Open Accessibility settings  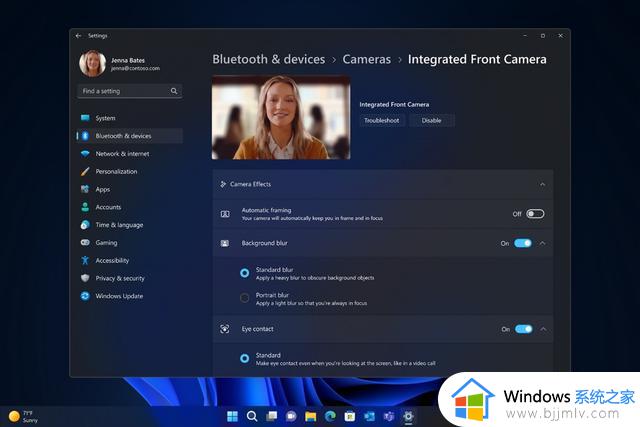(129, 260)
